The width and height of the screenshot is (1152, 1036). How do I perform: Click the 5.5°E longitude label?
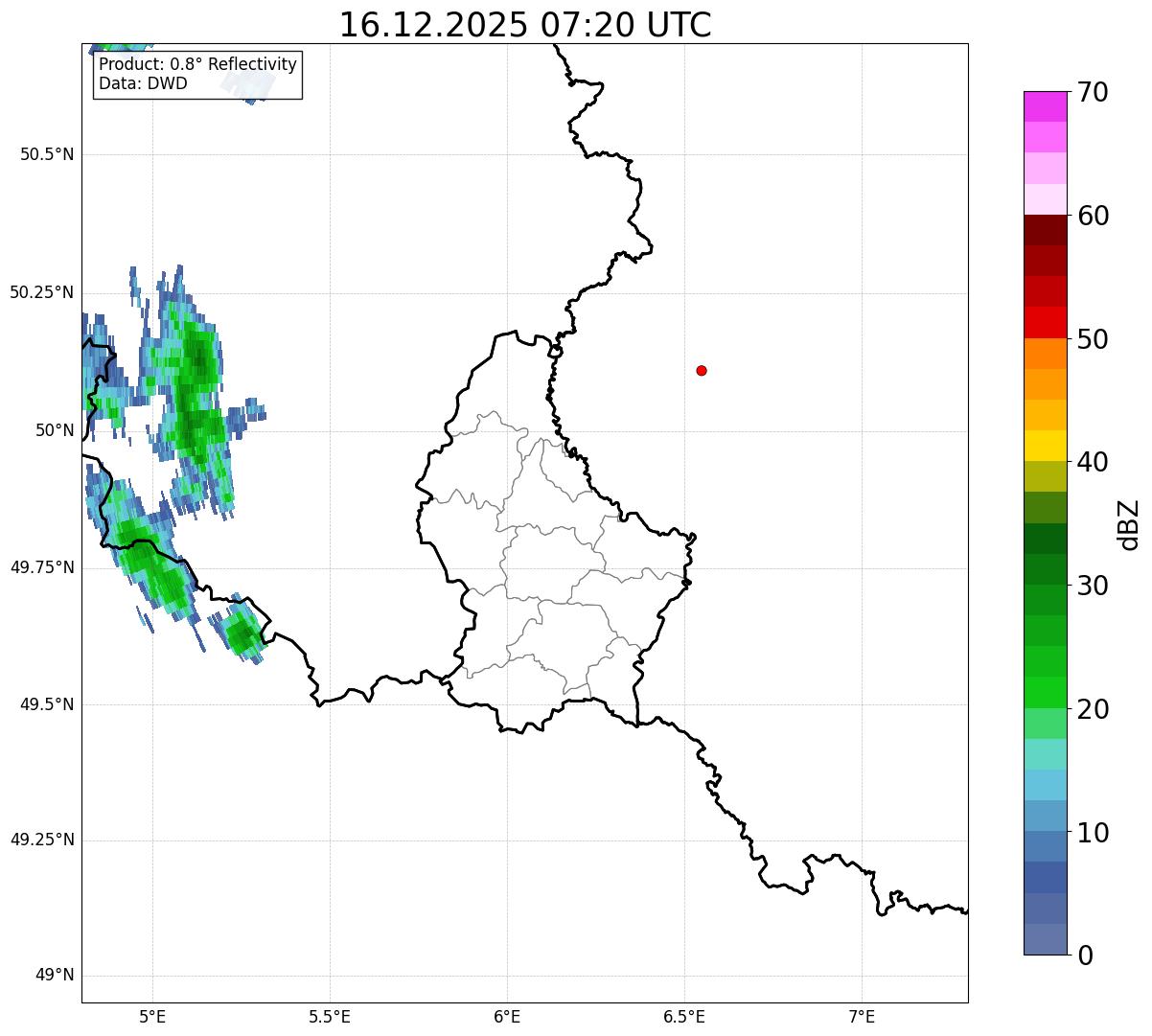tap(330, 1017)
